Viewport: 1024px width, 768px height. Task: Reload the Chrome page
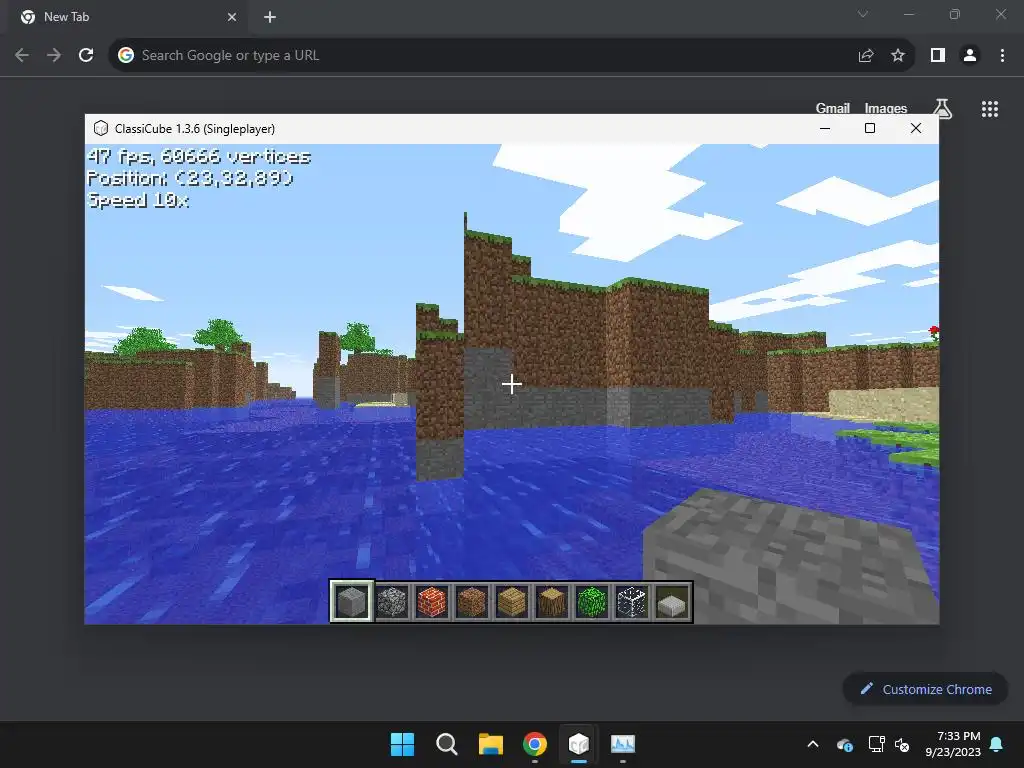[x=86, y=56]
